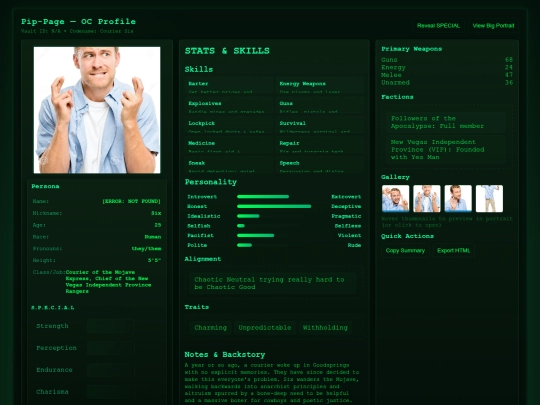Click the STATS & SKILLS heading

pyautogui.click(x=227, y=51)
